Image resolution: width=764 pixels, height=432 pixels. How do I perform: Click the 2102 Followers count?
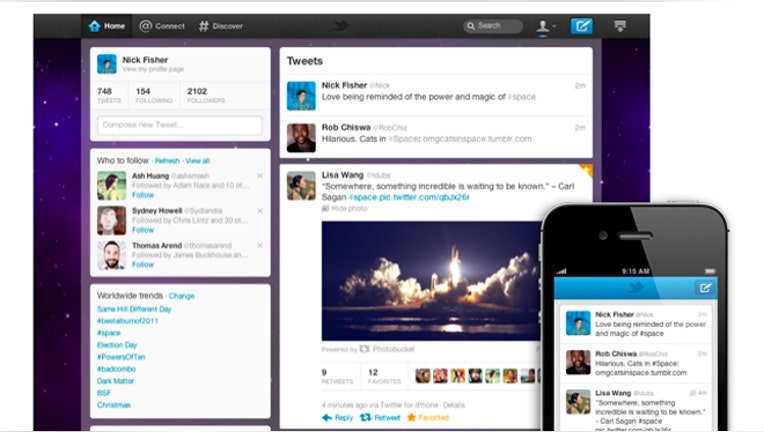click(x=206, y=95)
